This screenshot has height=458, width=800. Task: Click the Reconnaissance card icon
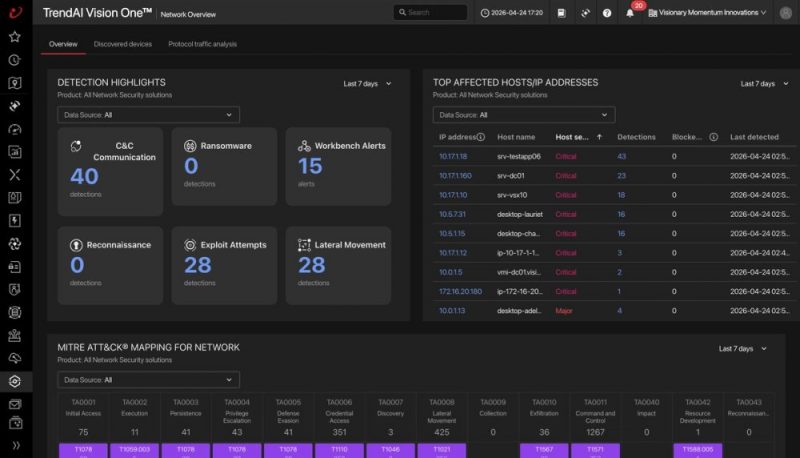(x=76, y=245)
